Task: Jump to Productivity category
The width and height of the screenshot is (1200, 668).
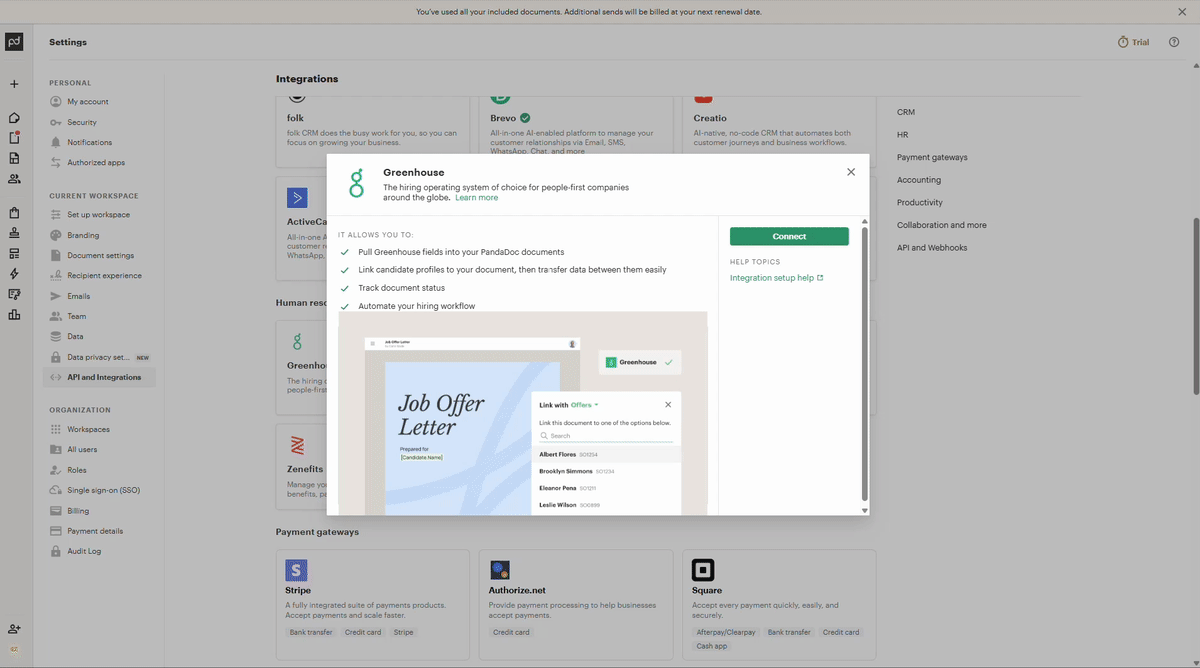Action: (x=920, y=202)
